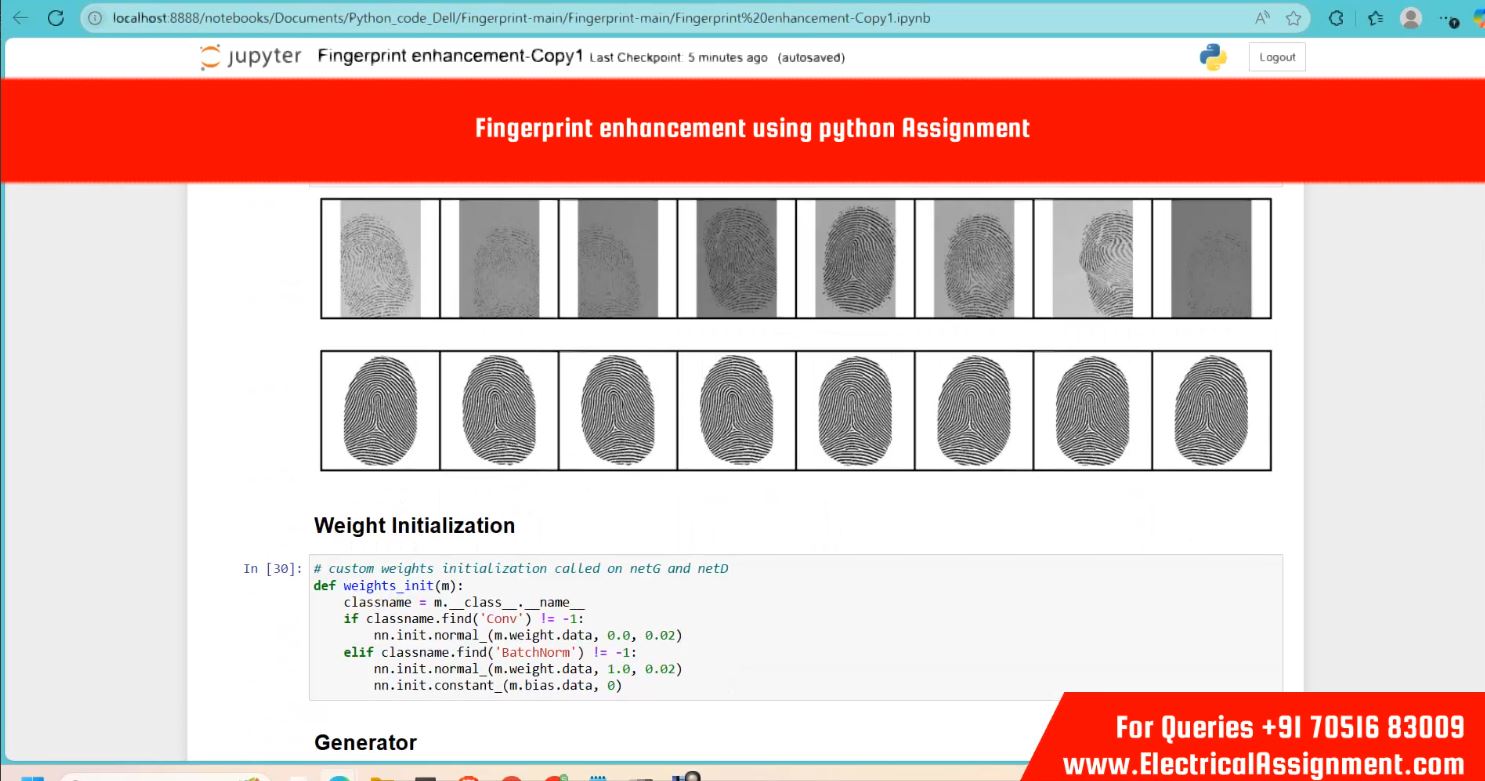Open the browser profile avatar
This screenshot has height=781, width=1485.
1411,18
